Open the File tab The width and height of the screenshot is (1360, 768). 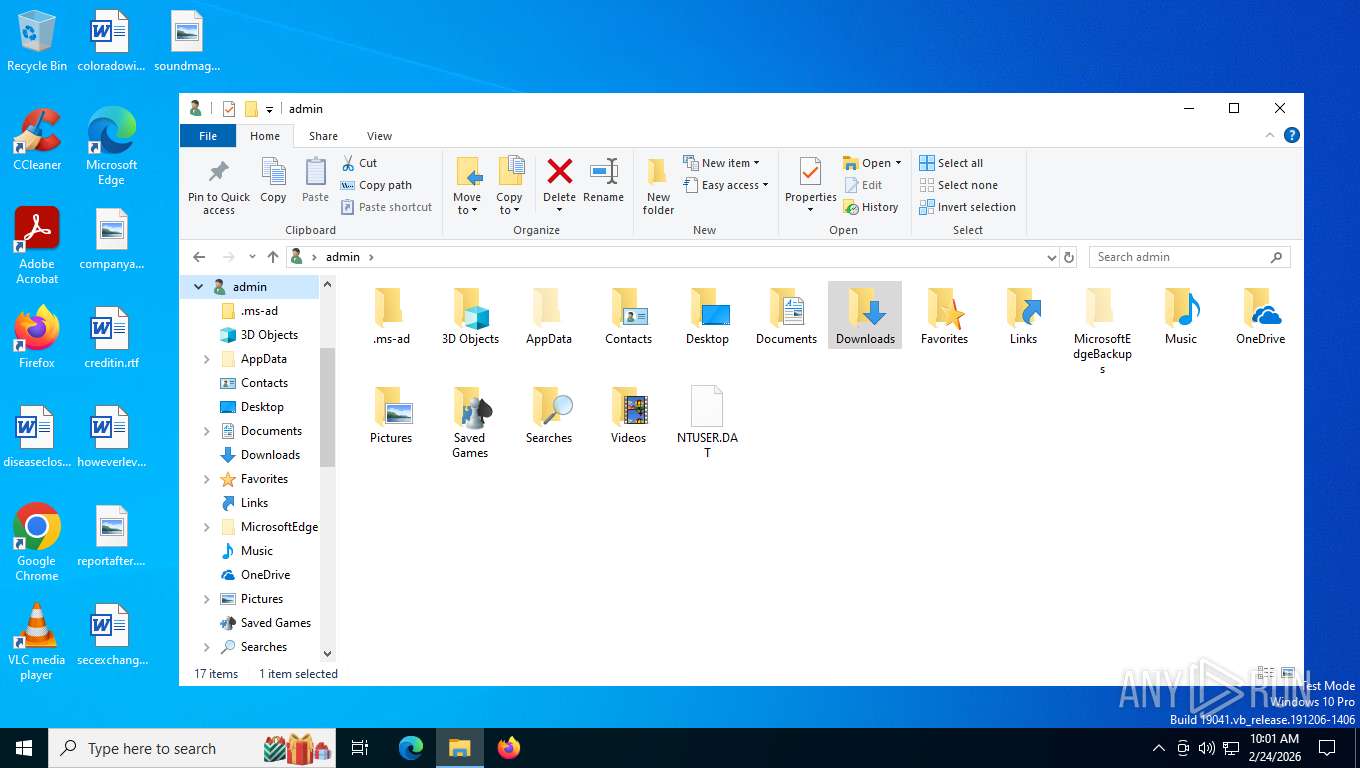208,136
